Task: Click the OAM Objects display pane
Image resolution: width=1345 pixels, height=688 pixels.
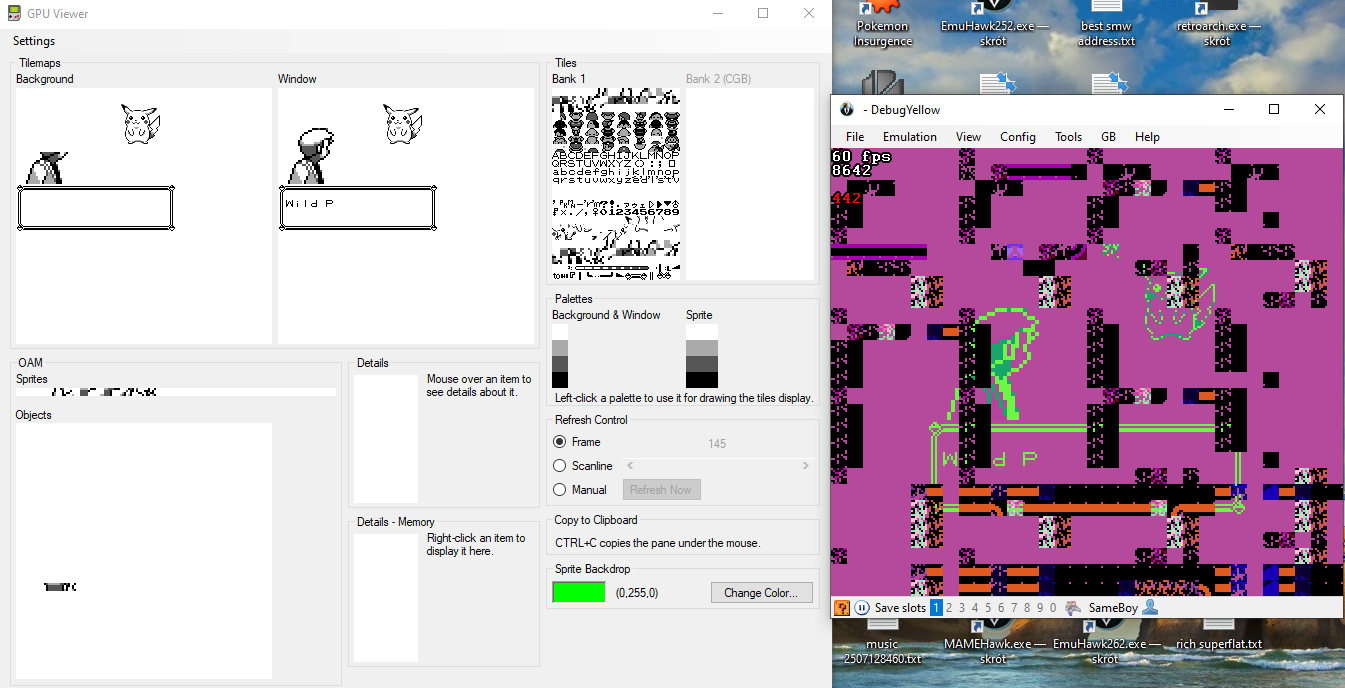Action: tap(144, 551)
